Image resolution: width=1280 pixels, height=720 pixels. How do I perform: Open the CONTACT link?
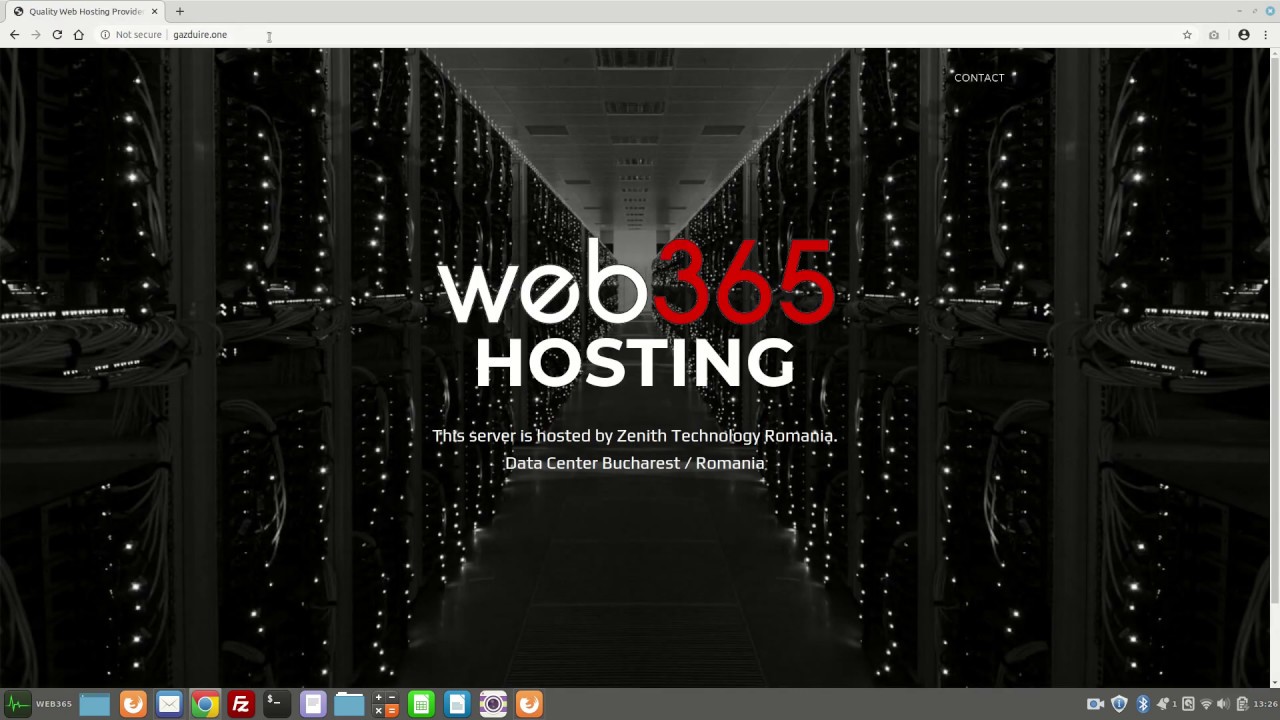(x=979, y=77)
